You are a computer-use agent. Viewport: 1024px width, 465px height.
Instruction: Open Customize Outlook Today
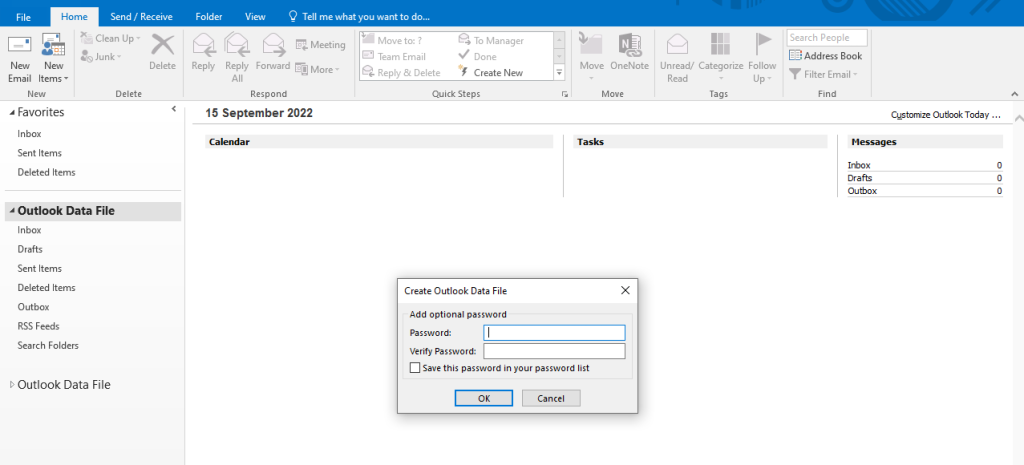pos(946,115)
